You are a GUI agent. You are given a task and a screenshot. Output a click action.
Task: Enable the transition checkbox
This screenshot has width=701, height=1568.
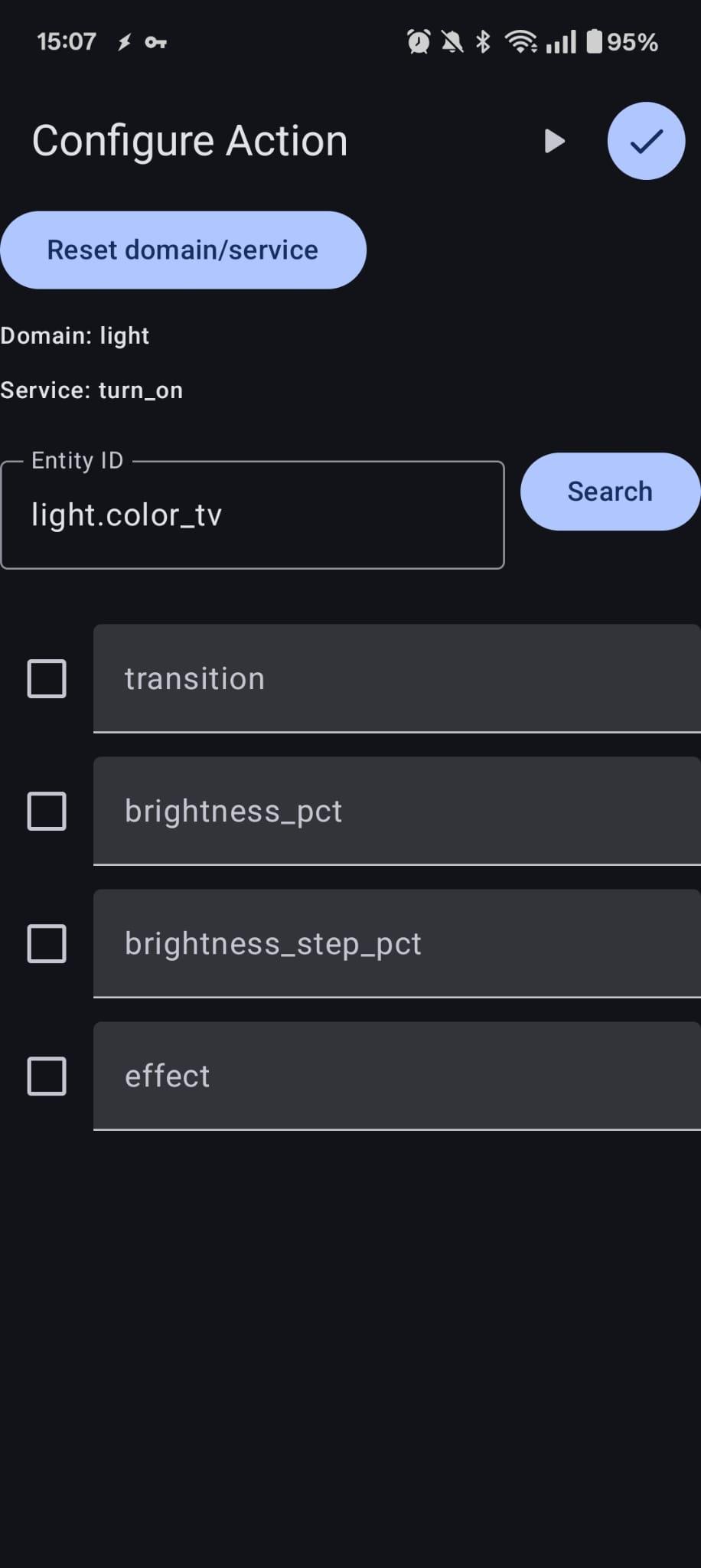point(47,679)
